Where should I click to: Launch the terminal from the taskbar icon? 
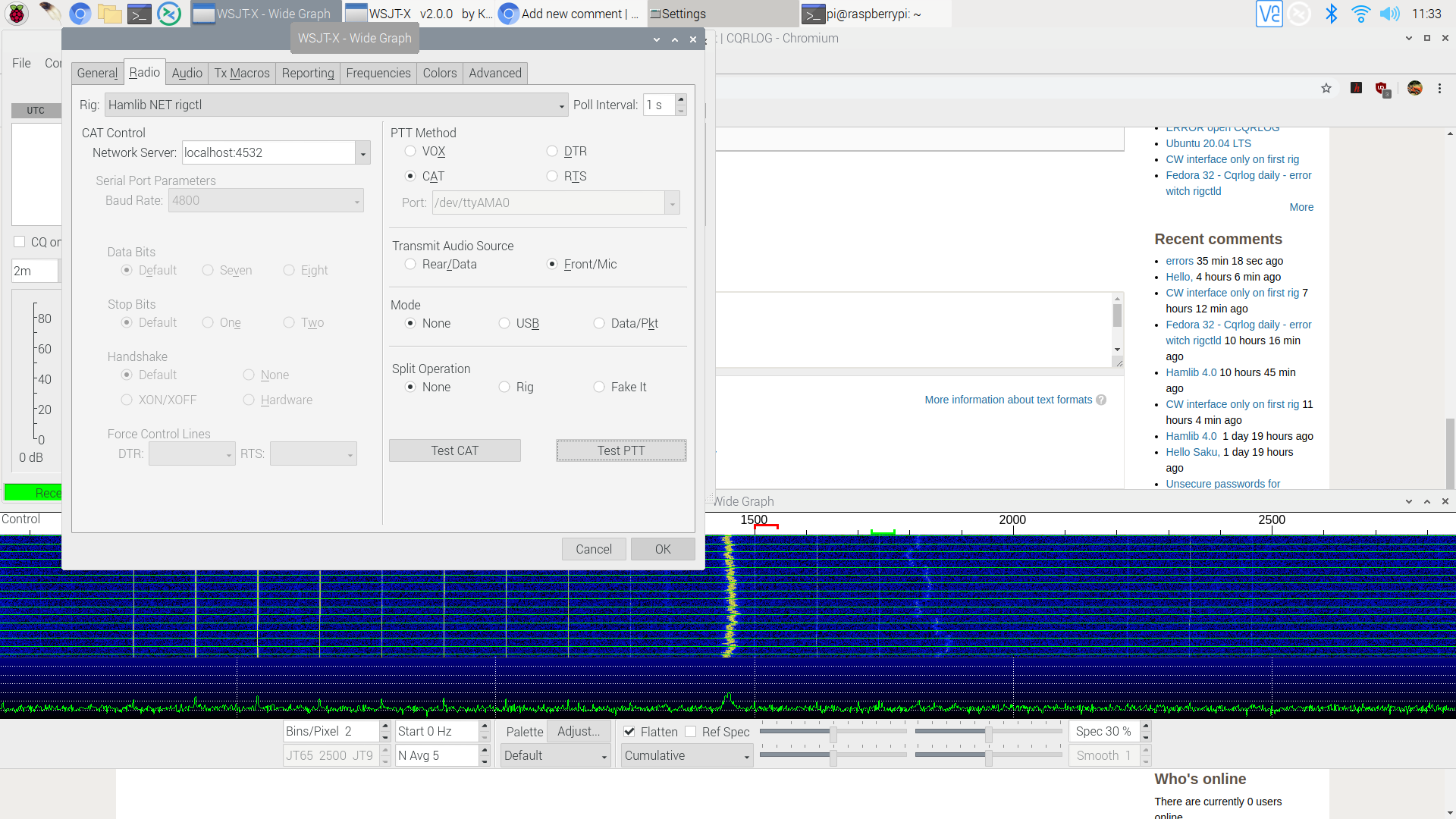click(x=140, y=14)
